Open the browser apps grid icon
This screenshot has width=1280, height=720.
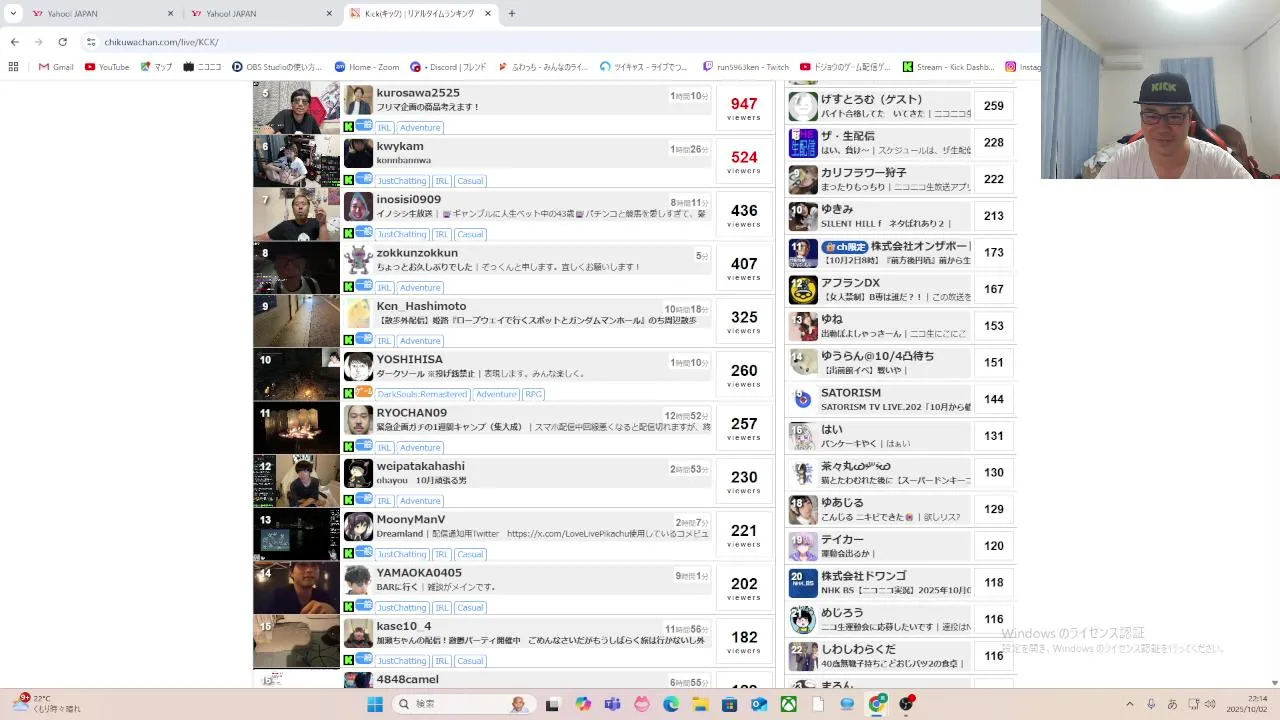point(13,67)
